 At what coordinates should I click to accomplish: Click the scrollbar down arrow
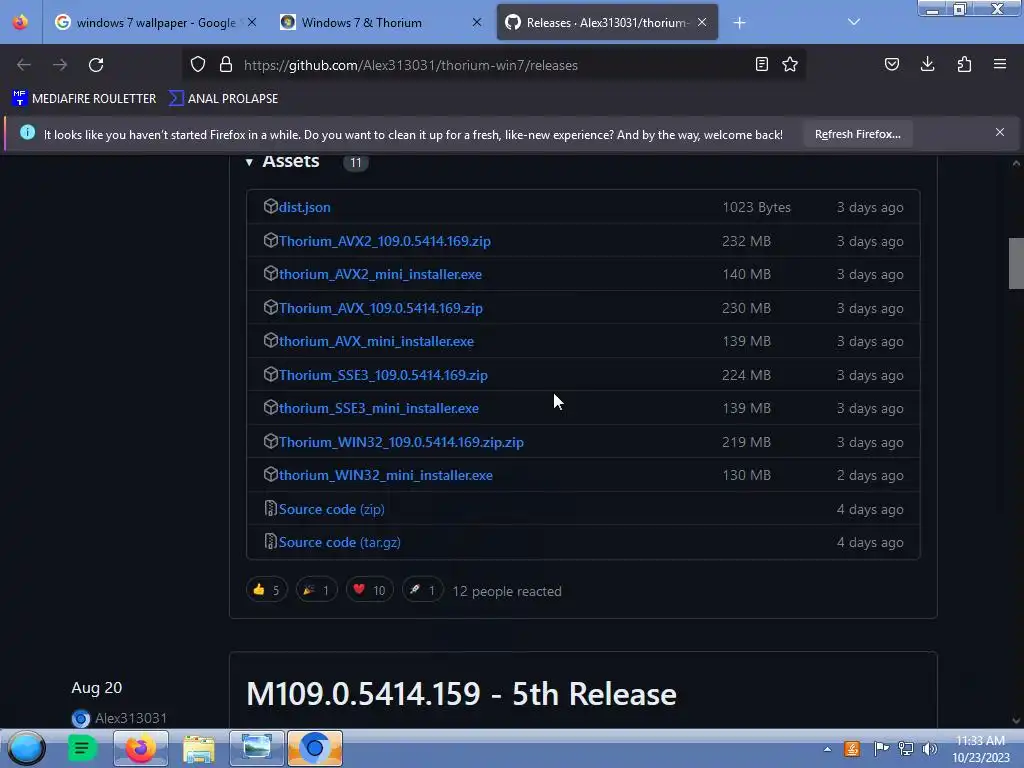point(1016,721)
